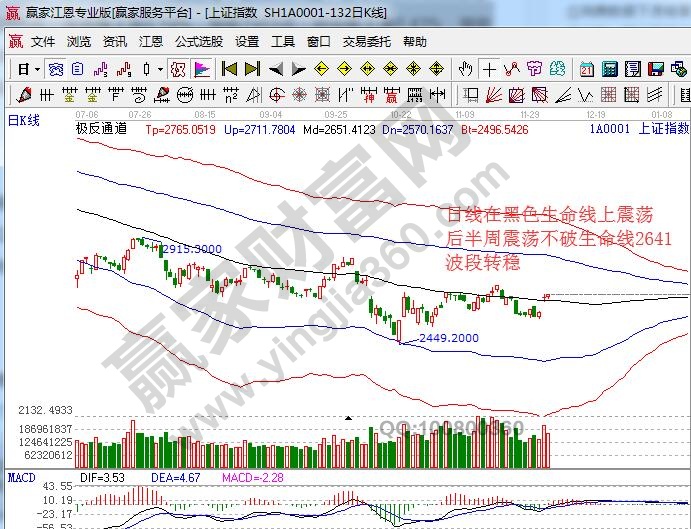Viewport: 691px width, 529px height.
Task: Jump to last bar with green skip-forward arrow
Action: point(252,69)
